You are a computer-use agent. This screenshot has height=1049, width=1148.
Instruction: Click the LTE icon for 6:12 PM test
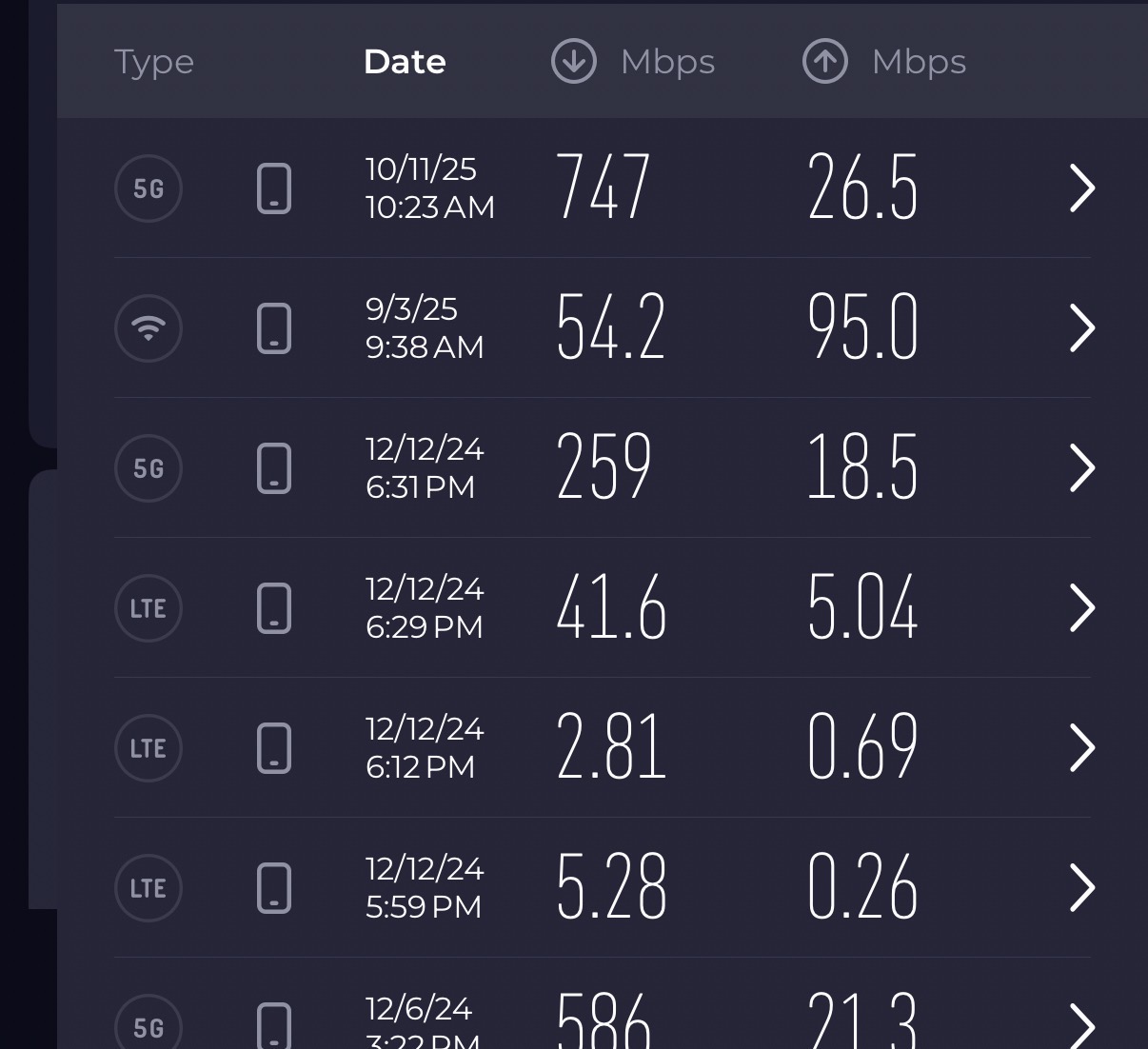coord(148,748)
